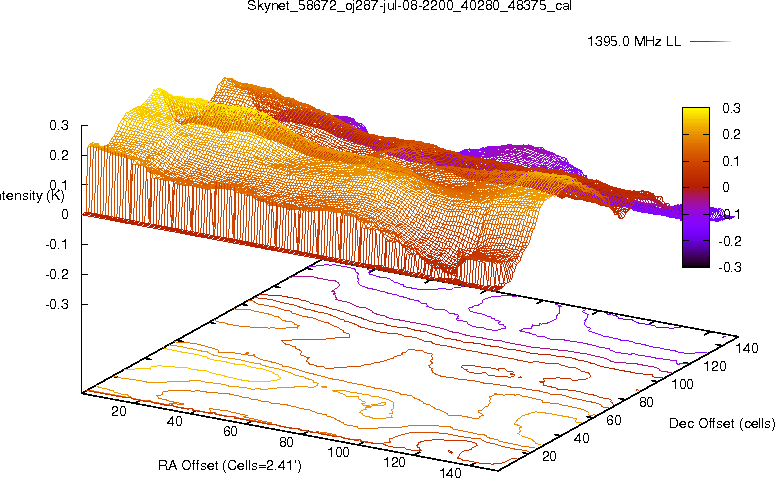Click Dec Offset tick label 100
This screenshot has height=478, width=775.
682,385
